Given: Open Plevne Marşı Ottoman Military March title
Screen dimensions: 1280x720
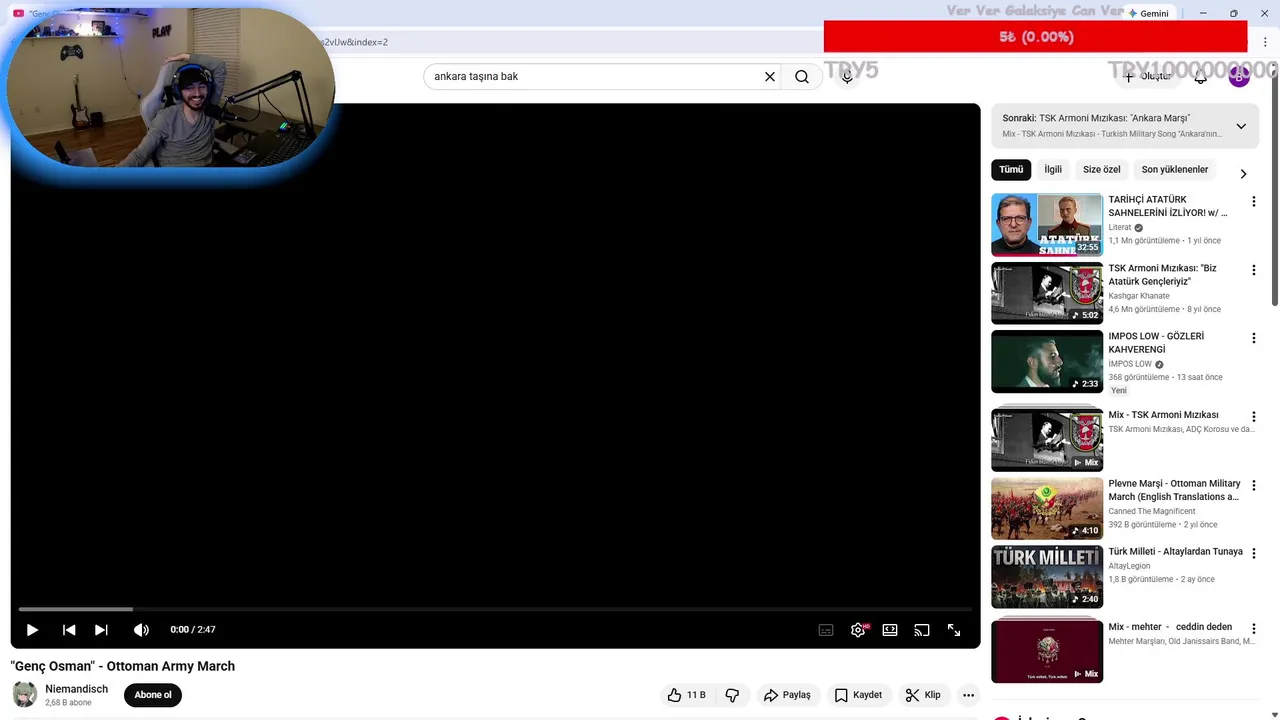Looking at the screenshot, I should 1174,490.
